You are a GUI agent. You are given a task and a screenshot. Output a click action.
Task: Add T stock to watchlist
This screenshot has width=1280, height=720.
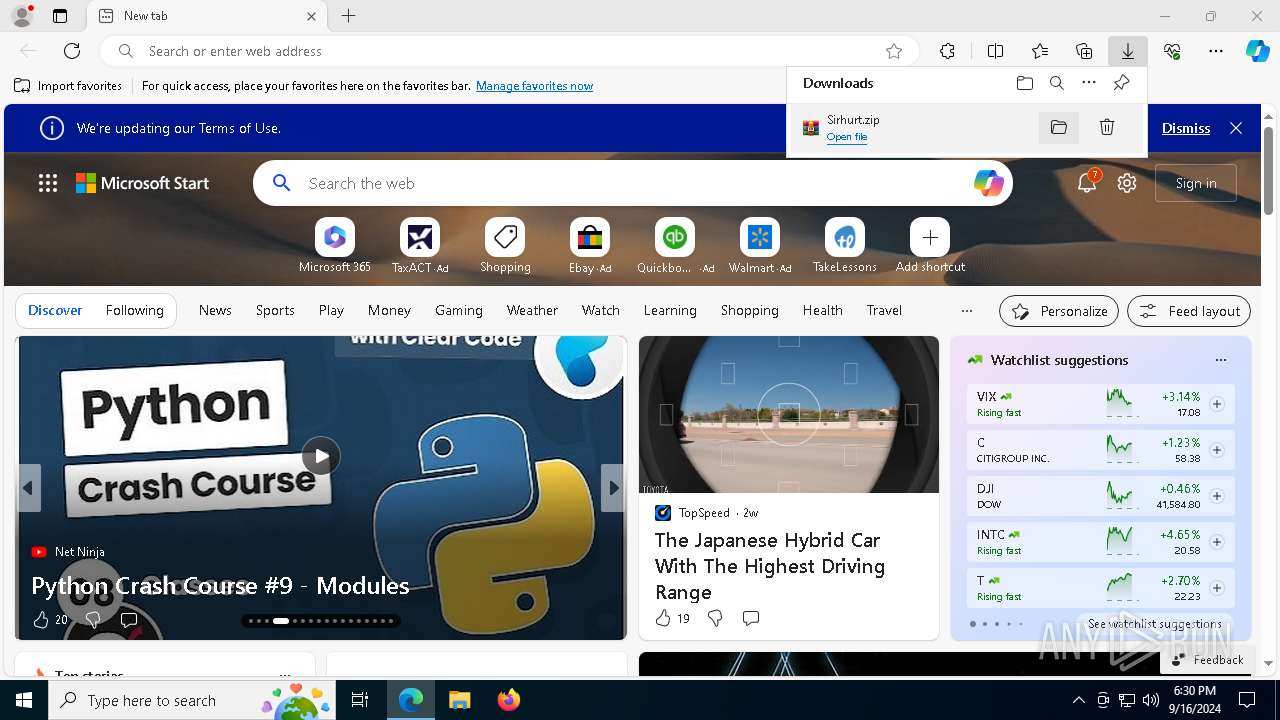coord(1217,588)
